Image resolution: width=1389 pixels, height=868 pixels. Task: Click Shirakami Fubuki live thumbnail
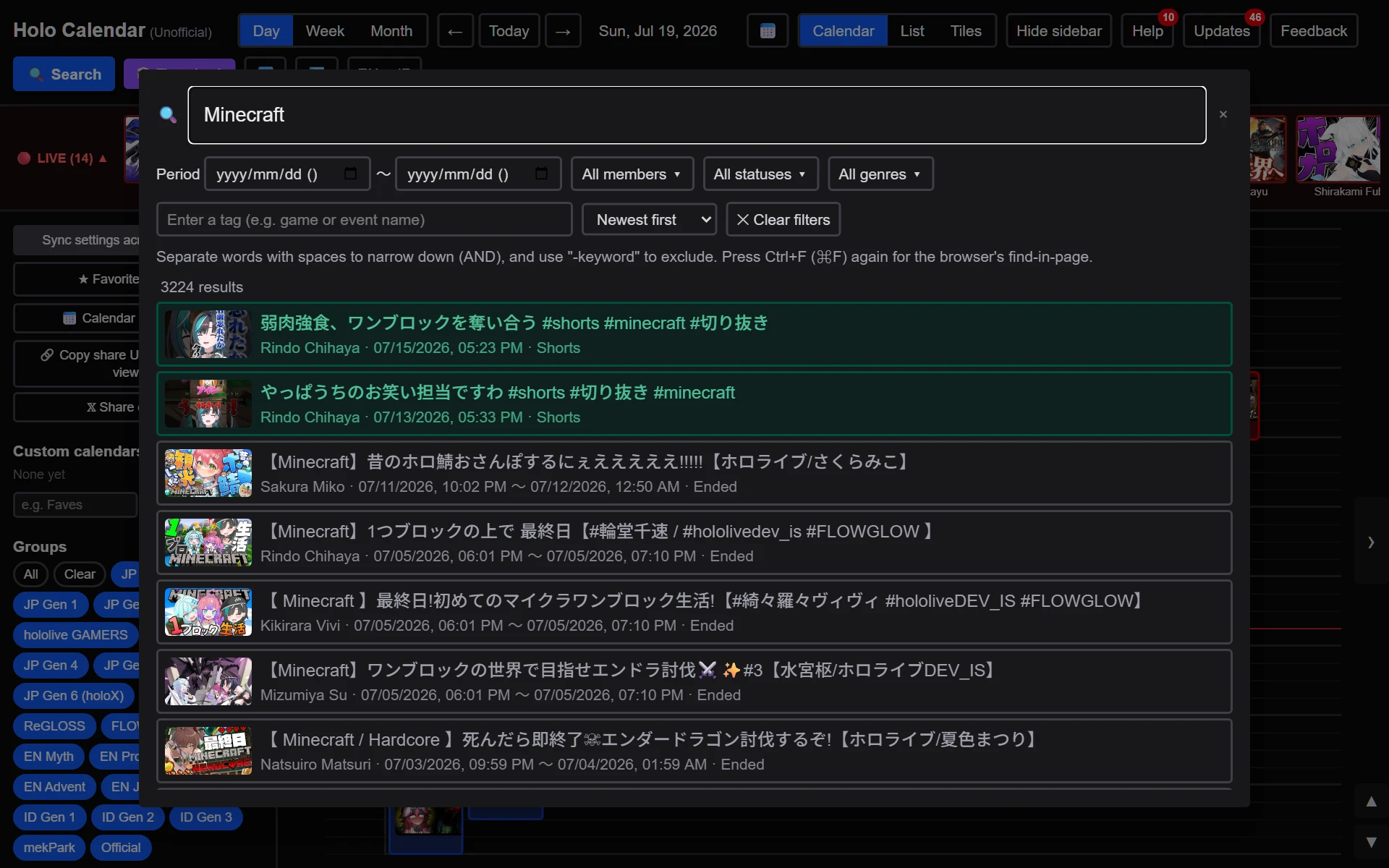point(1338,149)
